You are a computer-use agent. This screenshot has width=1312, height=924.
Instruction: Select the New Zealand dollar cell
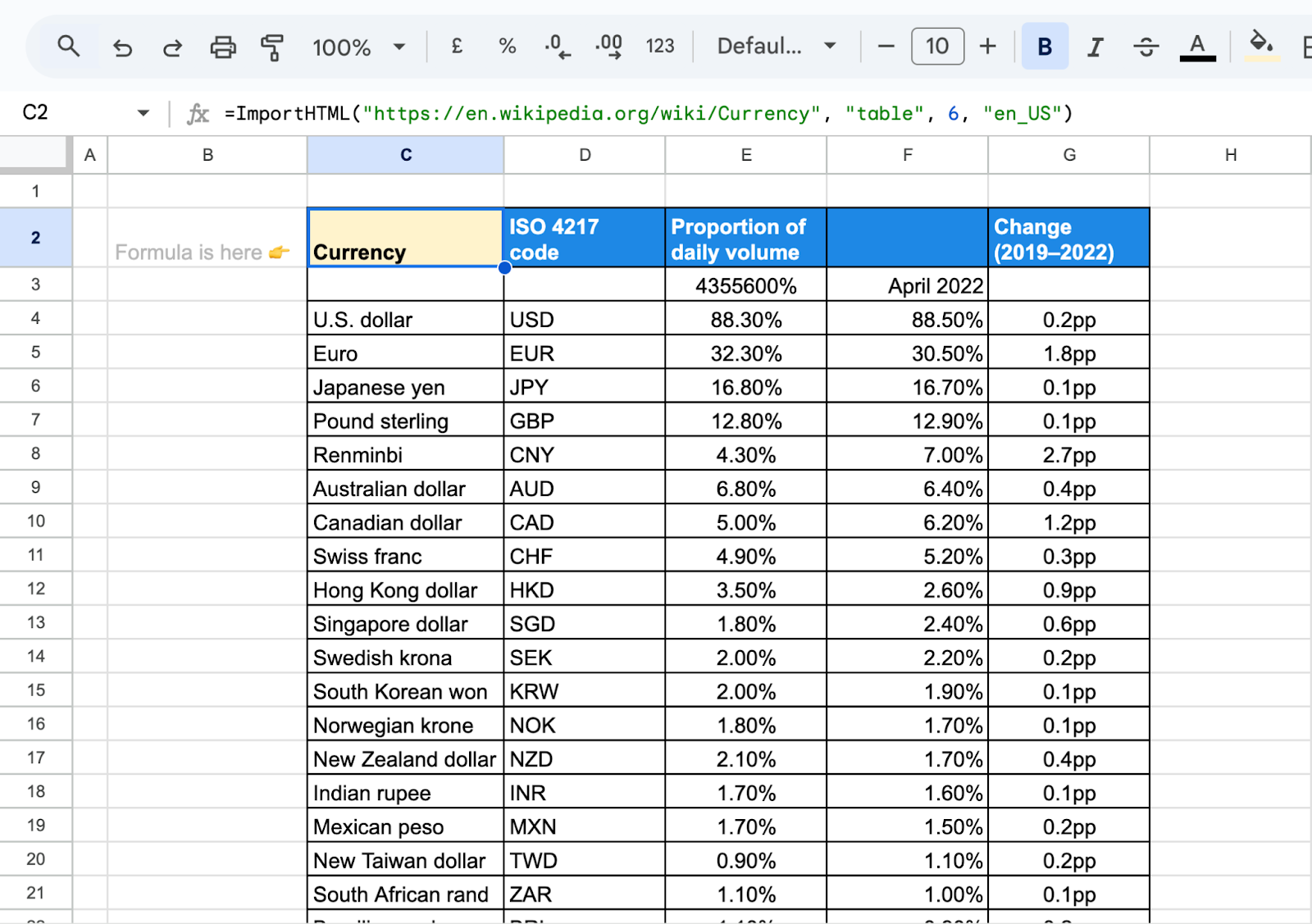(406, 758)
